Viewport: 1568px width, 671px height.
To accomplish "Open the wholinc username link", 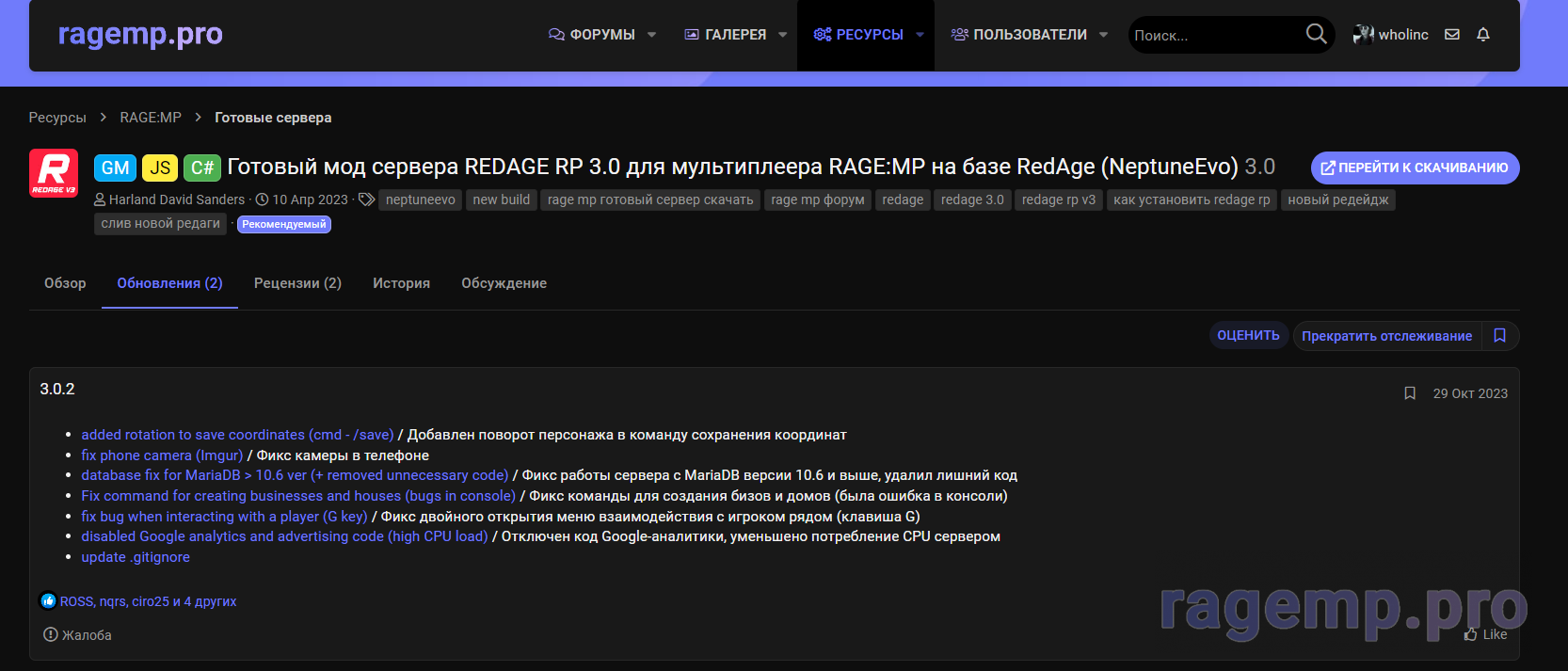I will [x=1403, y=35].
